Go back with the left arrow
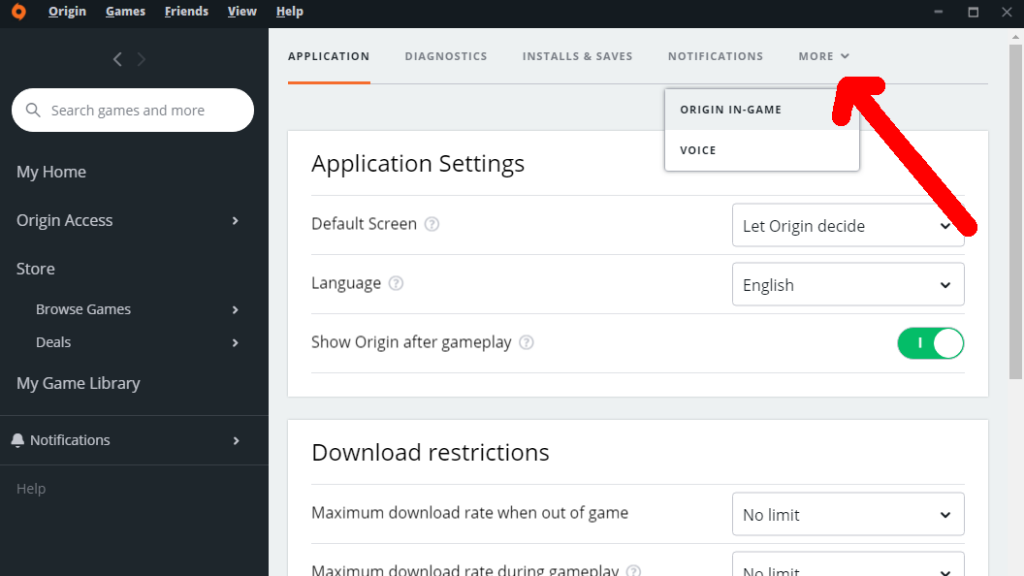This screenshot has height=576, width=1024. coord(118,59)
